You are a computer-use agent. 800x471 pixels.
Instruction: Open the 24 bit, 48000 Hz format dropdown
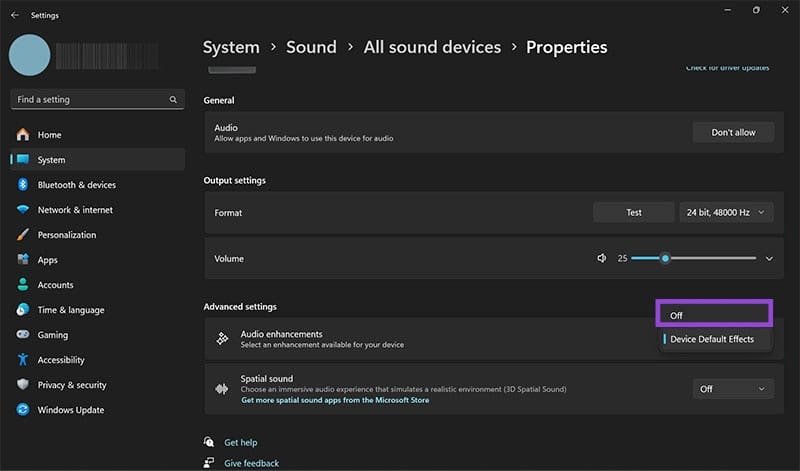tap(726, 212)
